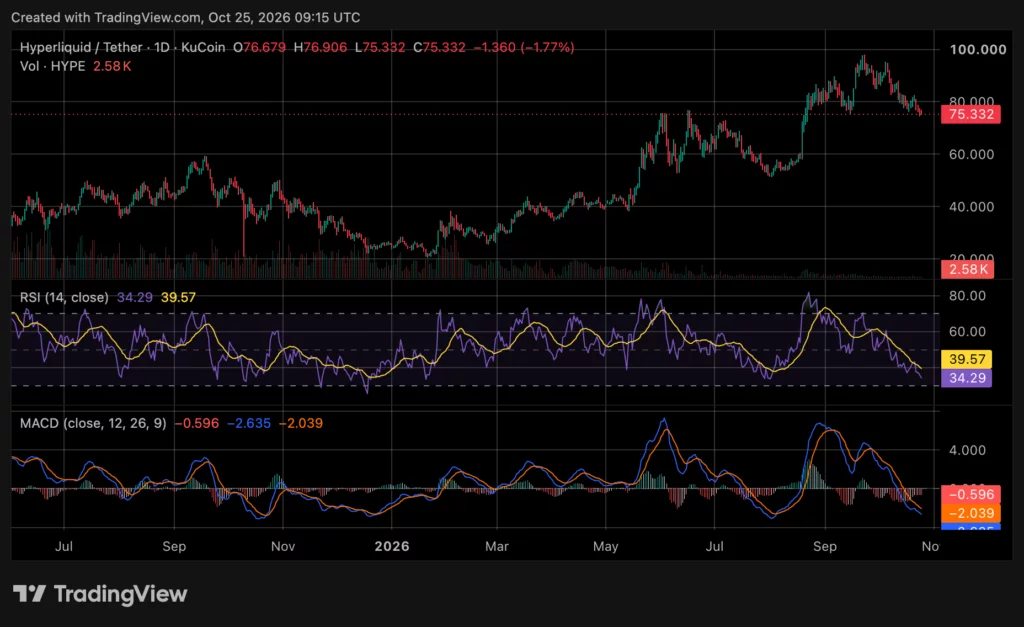Click the orange −2.039 MACD legend value
Viewport: 1024px width, 627px height.
pos(300,423)
